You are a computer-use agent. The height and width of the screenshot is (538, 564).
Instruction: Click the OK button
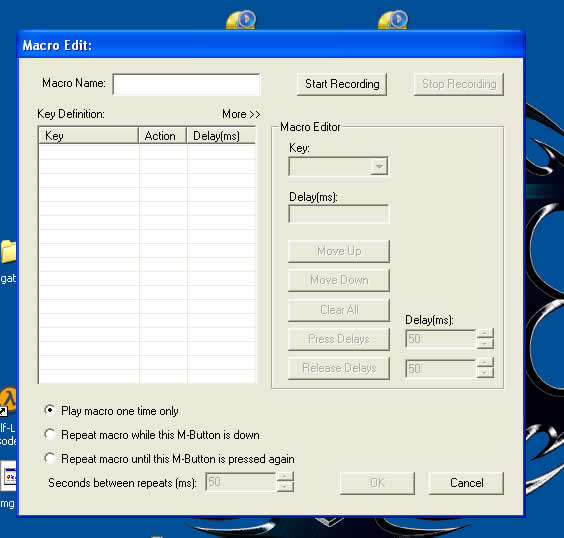click(x=377, y=483)
